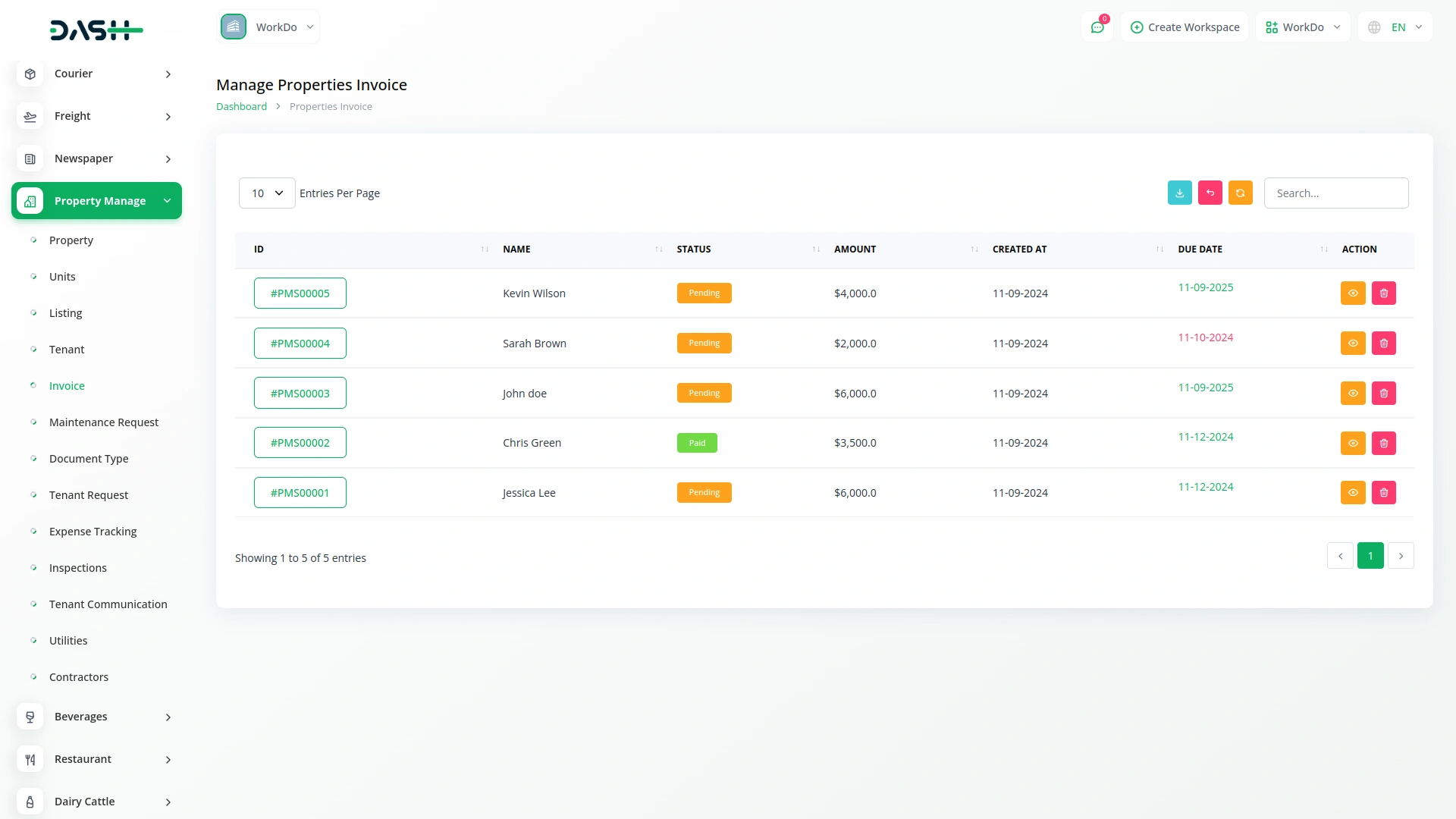The width and height of the screenshot is (1456, 819).
Task: Click the Search input field
Action: coord(1335,193)
